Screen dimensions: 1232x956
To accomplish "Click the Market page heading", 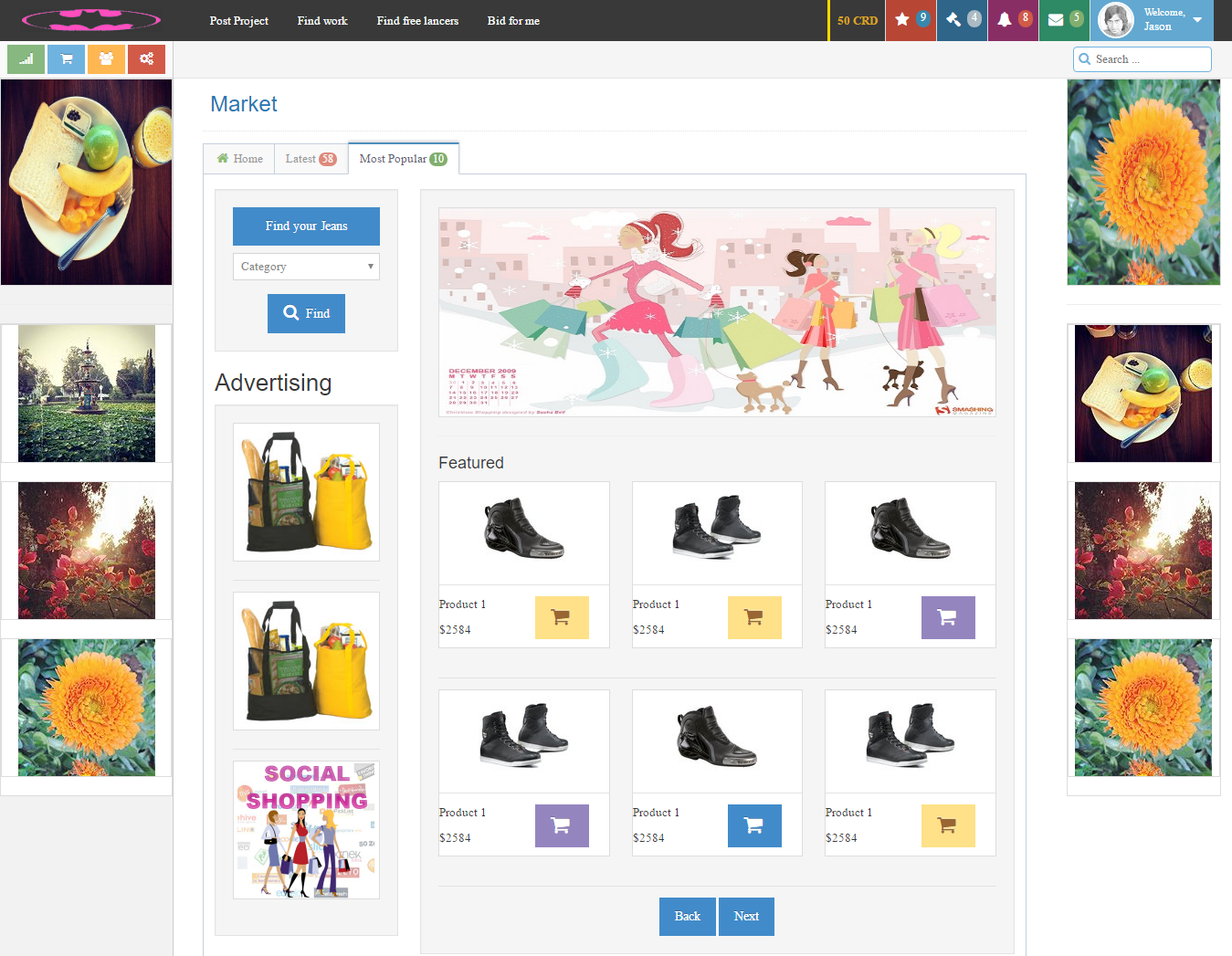I will [x=244, y=104].
